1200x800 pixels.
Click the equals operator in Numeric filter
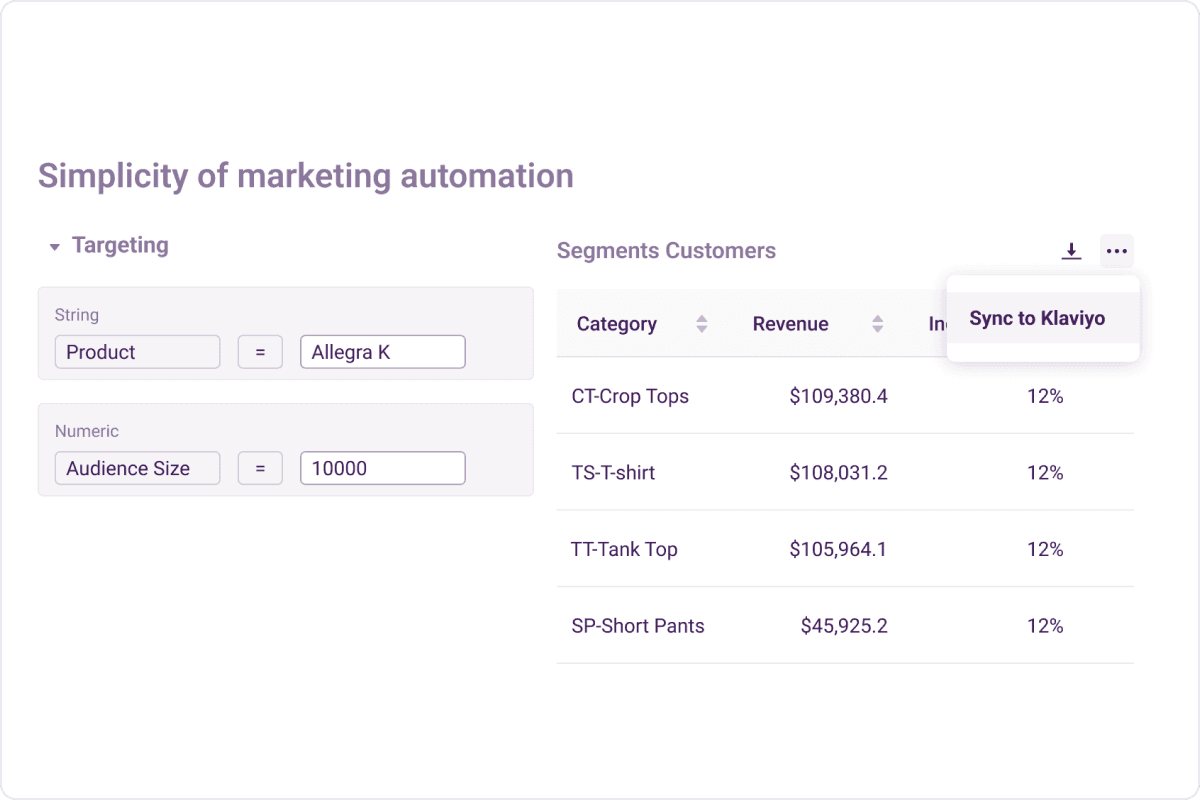tap(260, 467)
